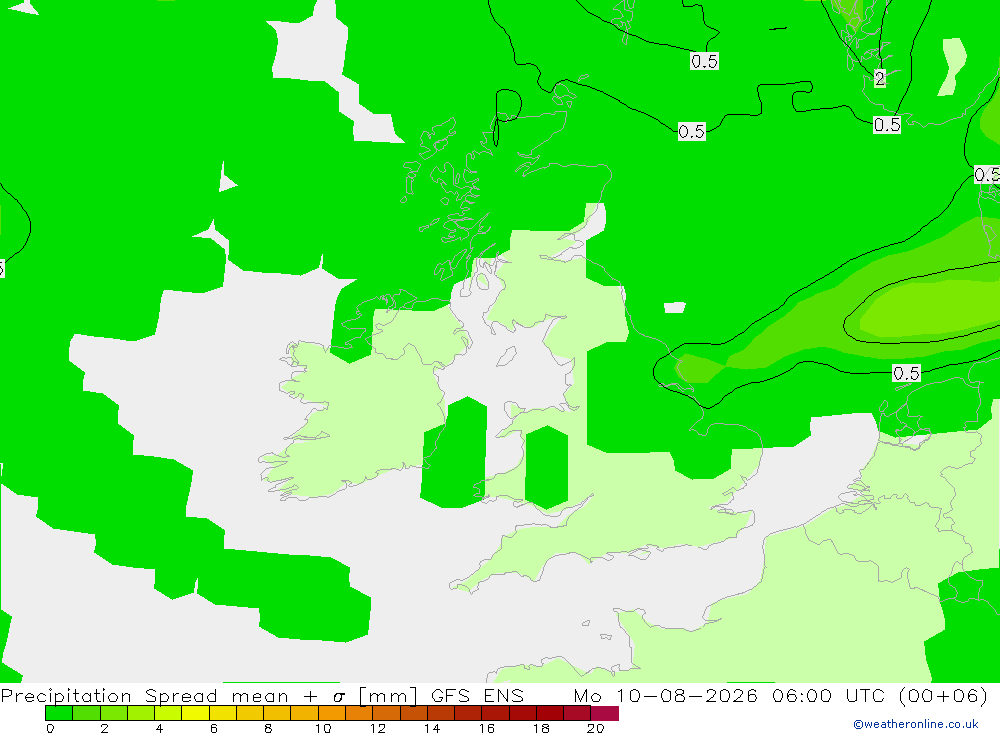Click the legend scale number 12
The width and height of the screenshot is (1000, 733).
378,728
